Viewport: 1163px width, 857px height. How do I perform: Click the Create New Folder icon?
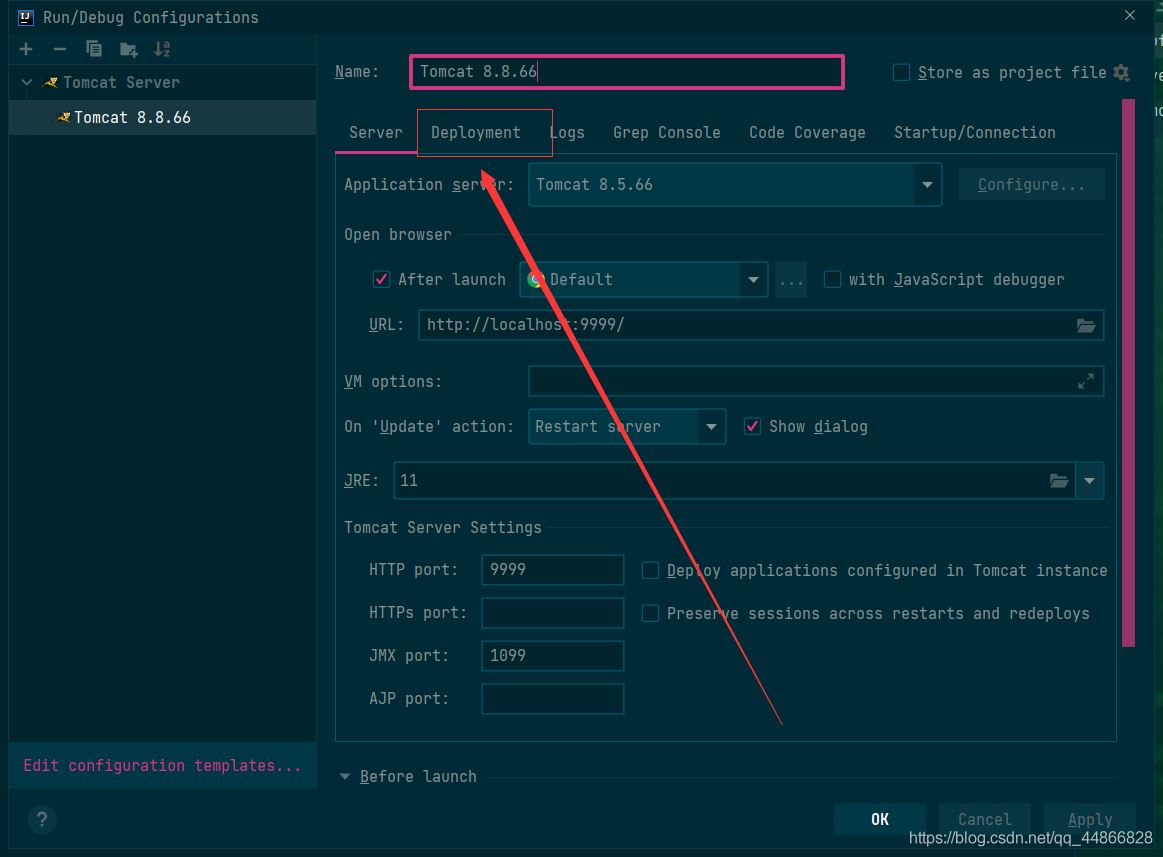pos(128,49)
